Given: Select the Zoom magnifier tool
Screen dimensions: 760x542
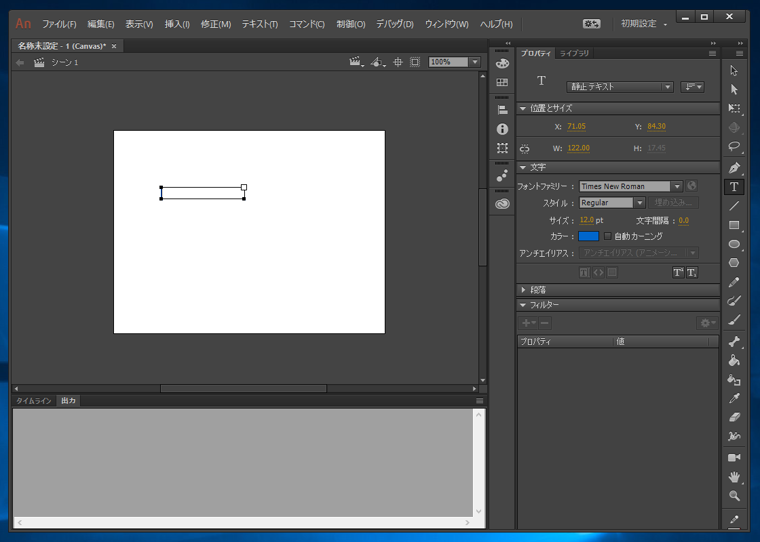Looking at the screenshot, I should point(734,496).
